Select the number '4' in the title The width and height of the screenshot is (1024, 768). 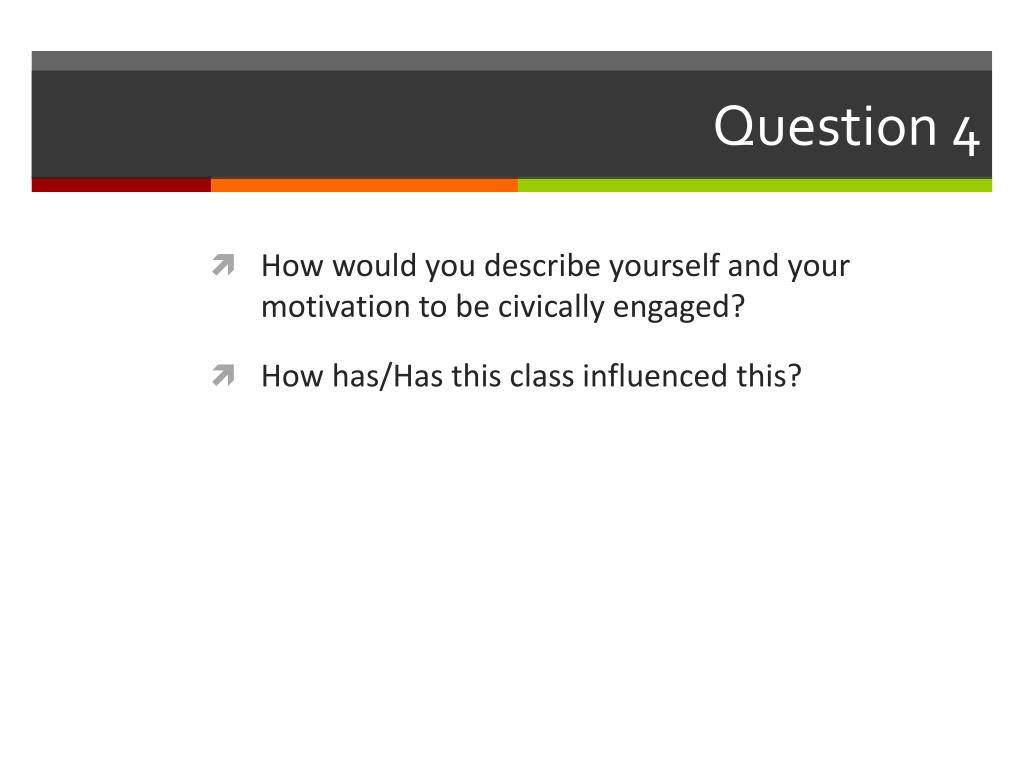[965, 130]
